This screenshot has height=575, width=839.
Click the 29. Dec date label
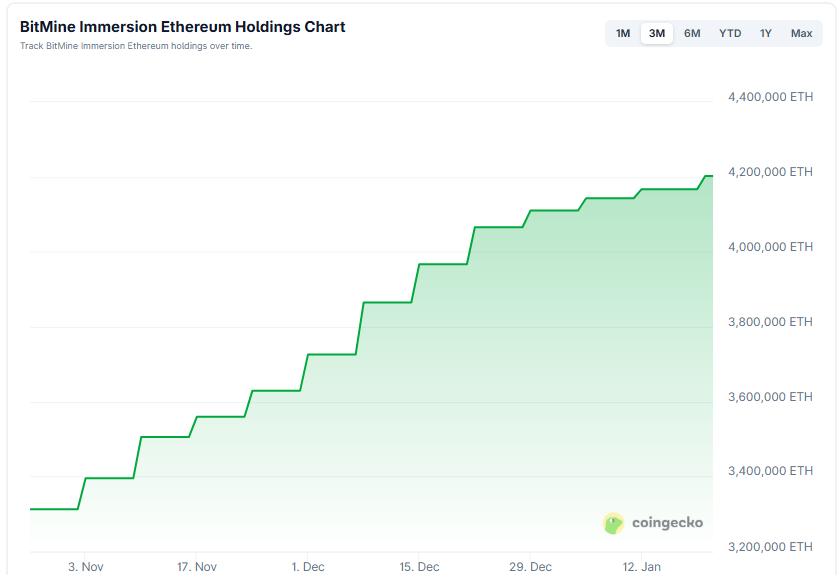530,567
